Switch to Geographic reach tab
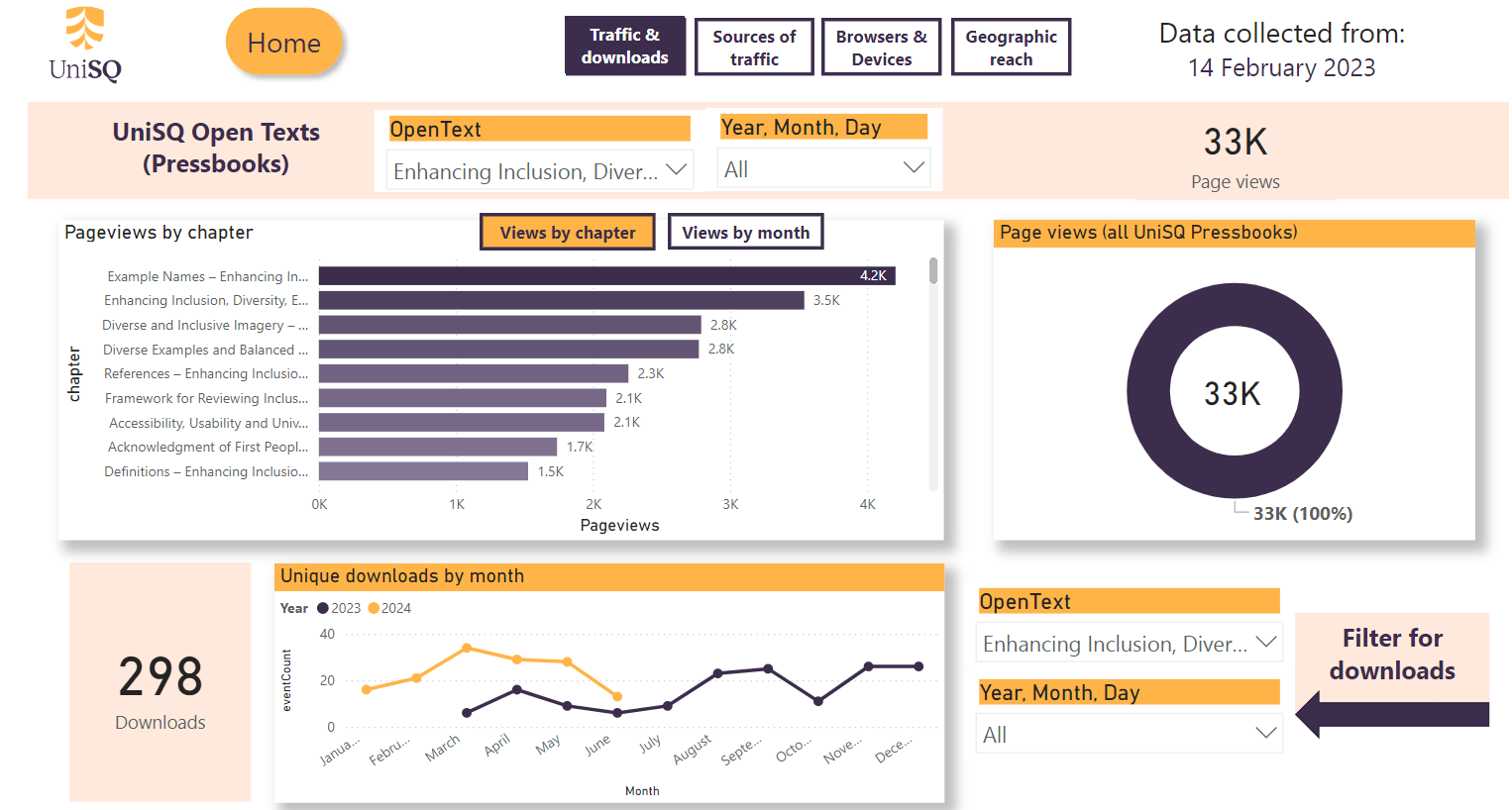1512x810 pixels. pyautogui.click(x=1012, y=47)
